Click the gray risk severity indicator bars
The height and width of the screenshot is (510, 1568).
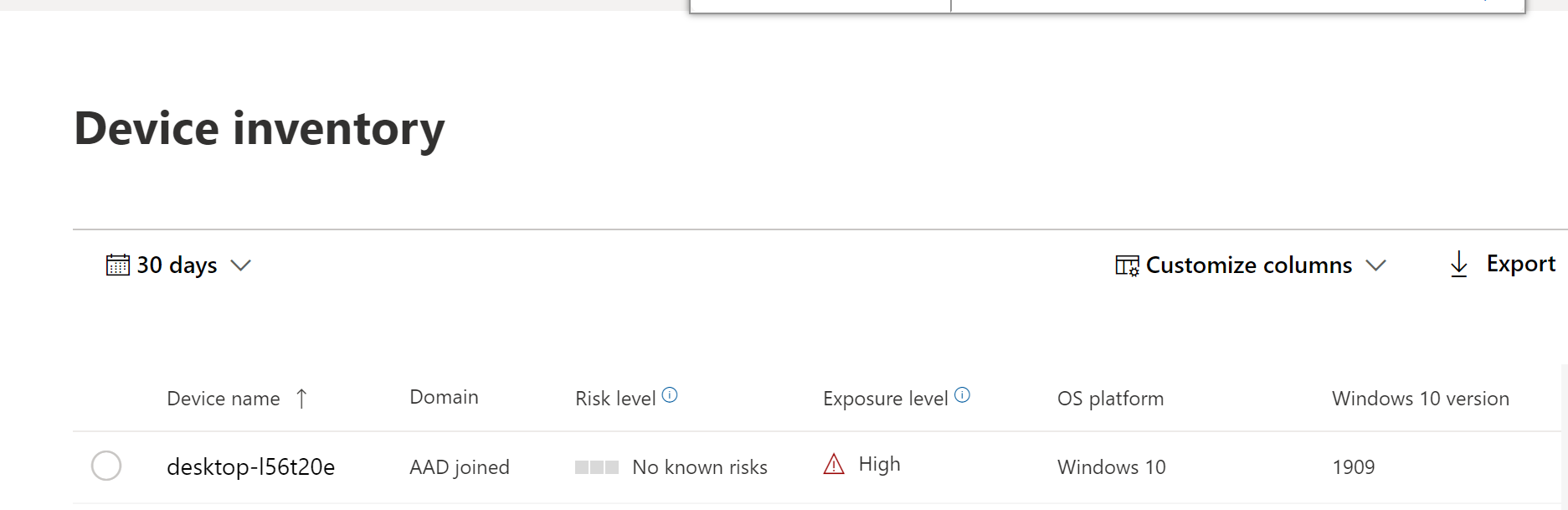(x=596, y=466)
